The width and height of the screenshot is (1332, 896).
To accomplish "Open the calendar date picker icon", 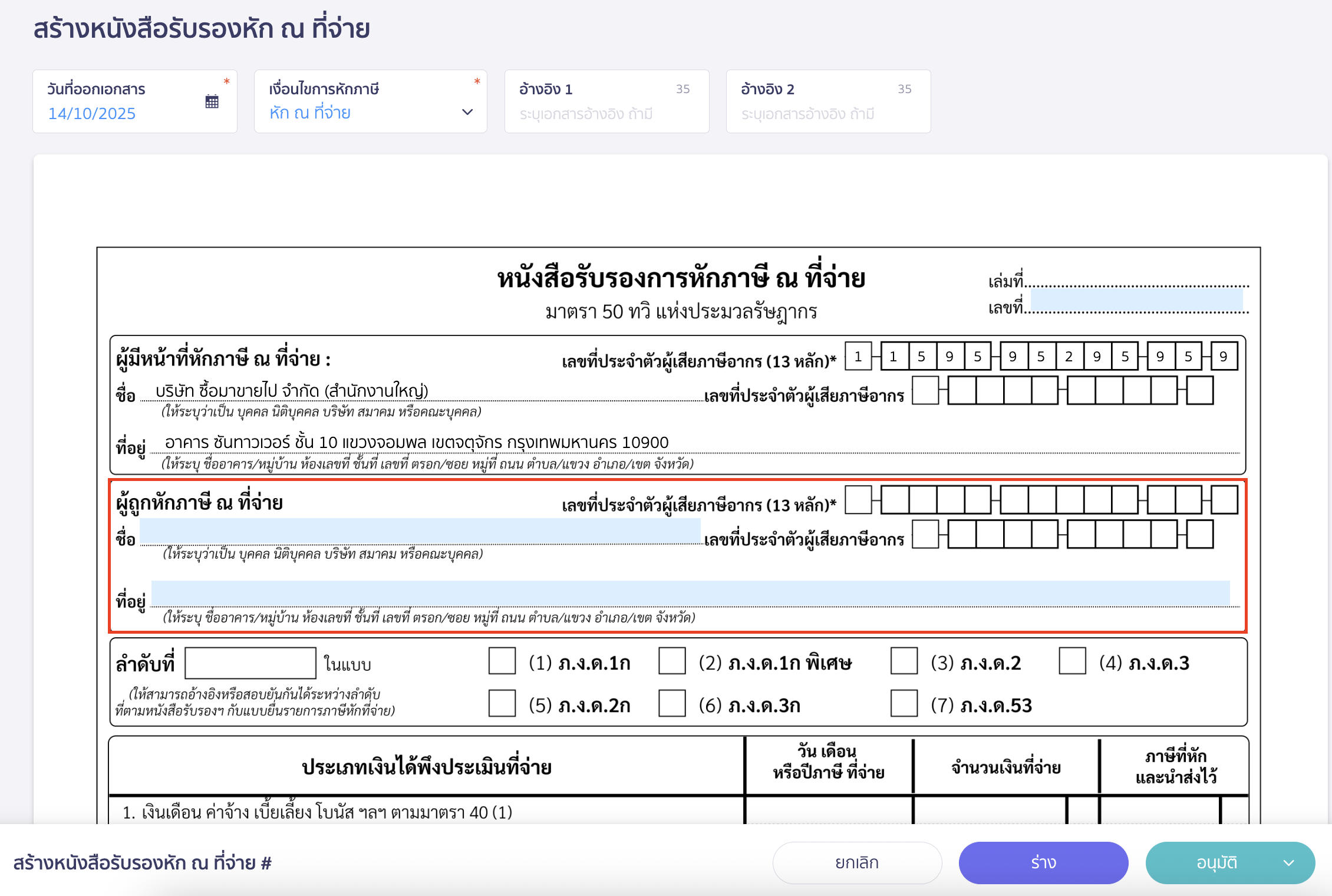I will [x=212, y=101].
